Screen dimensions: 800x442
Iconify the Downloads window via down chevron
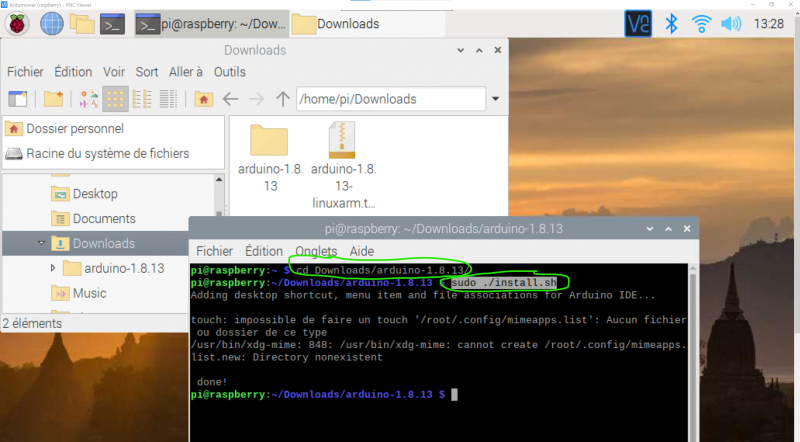pos(460,50)
